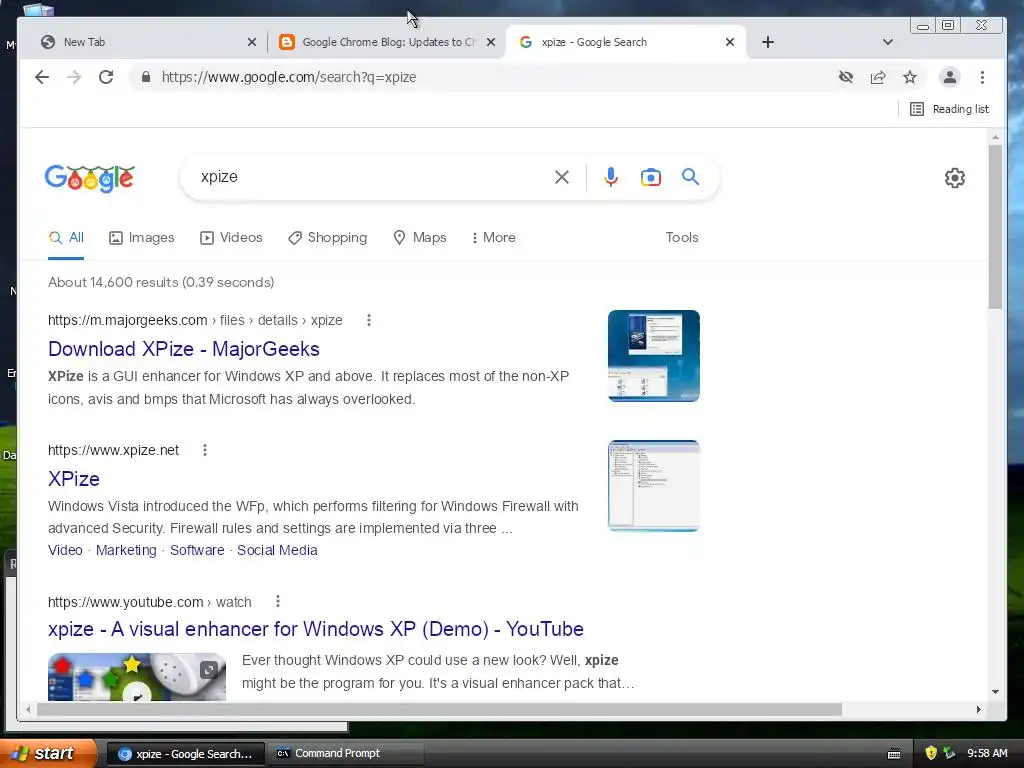Open the Reading list

(950, 109)
